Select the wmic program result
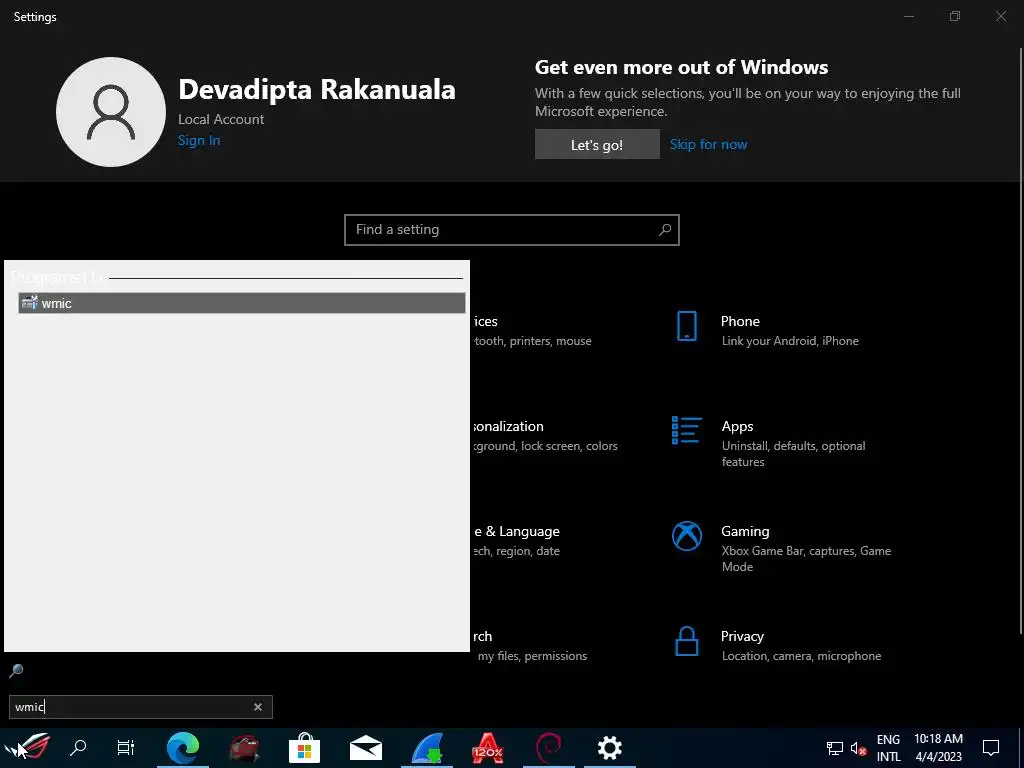1024x768 pixels. (242, 303)
